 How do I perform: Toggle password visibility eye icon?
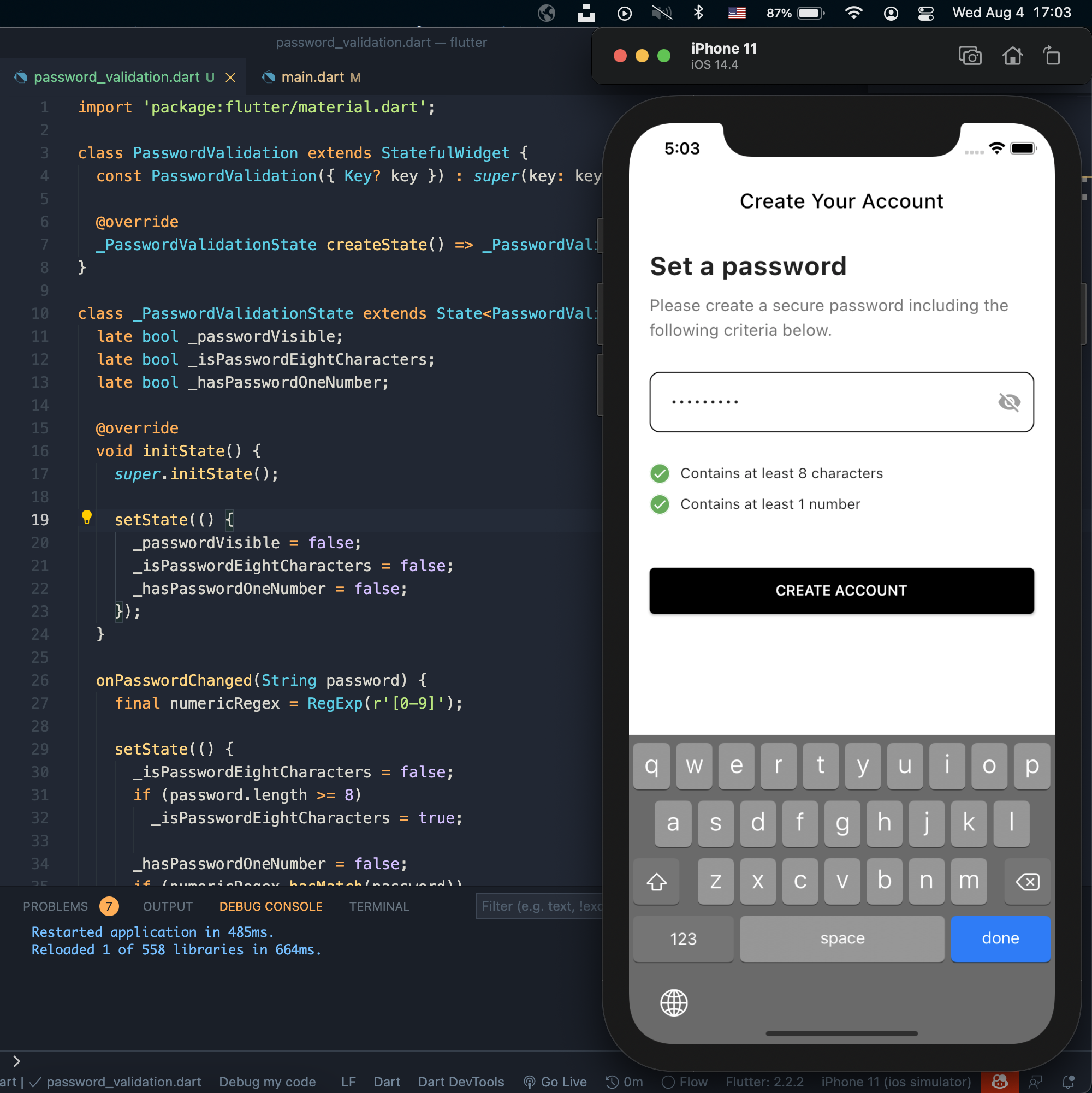coord(1009,402)
